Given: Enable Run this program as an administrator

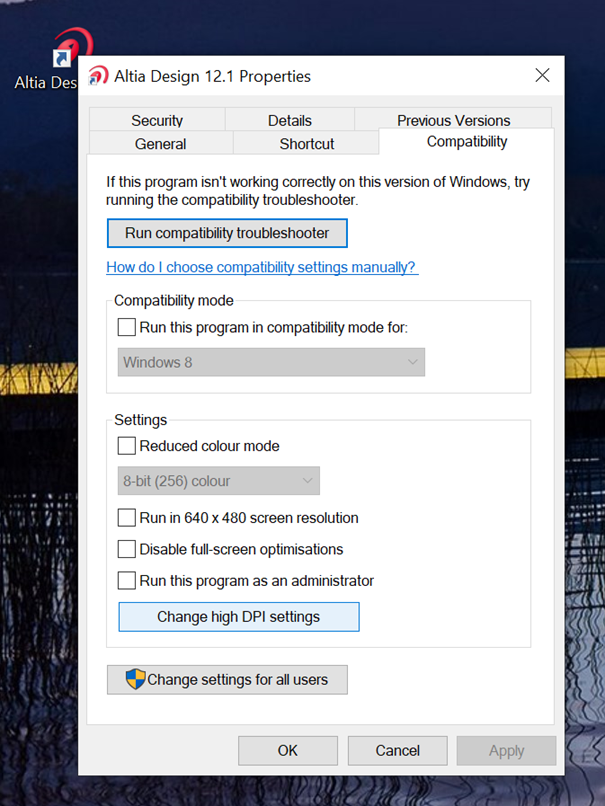Looking at the screenshot, I should [126, 580].
